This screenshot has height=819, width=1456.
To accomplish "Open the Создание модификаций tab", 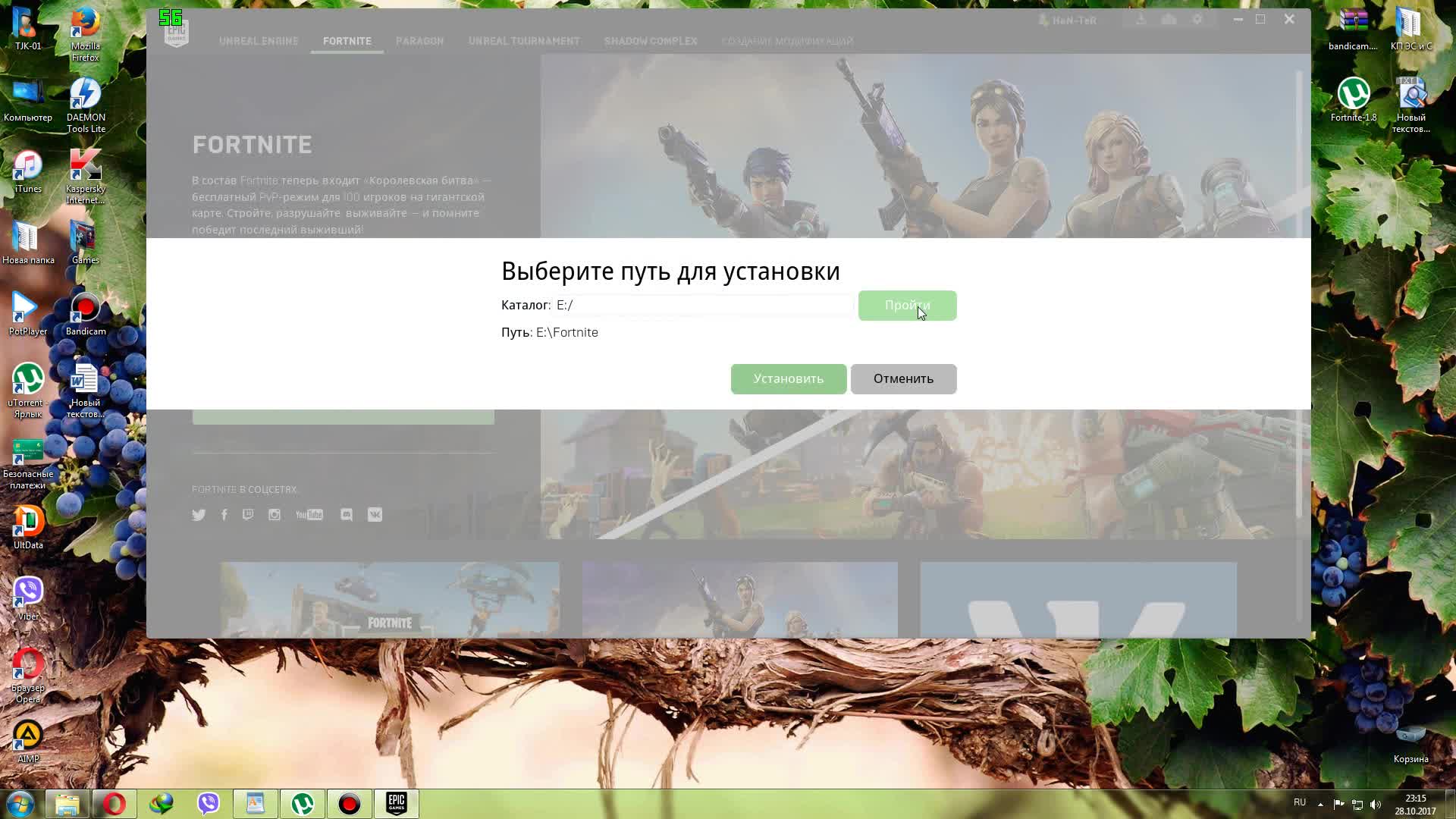I will [x=787, y=41].
